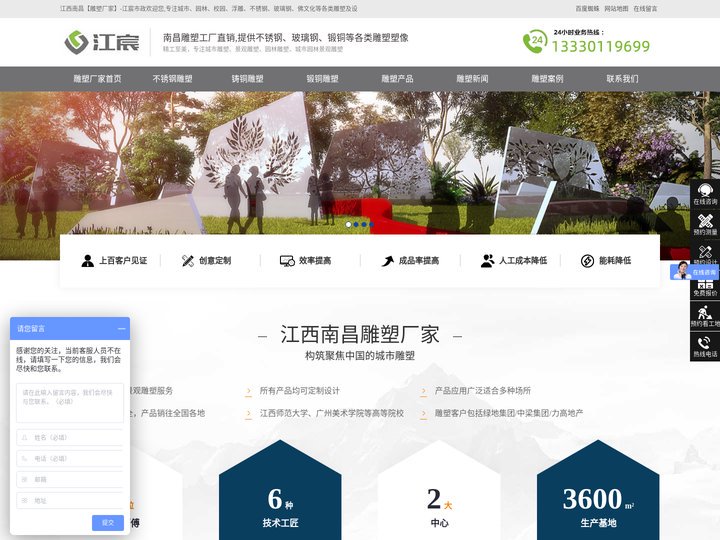Open the 雕塑新闻 navigation item
Screen dimensions: 720x540
click(x=472, y=79)
